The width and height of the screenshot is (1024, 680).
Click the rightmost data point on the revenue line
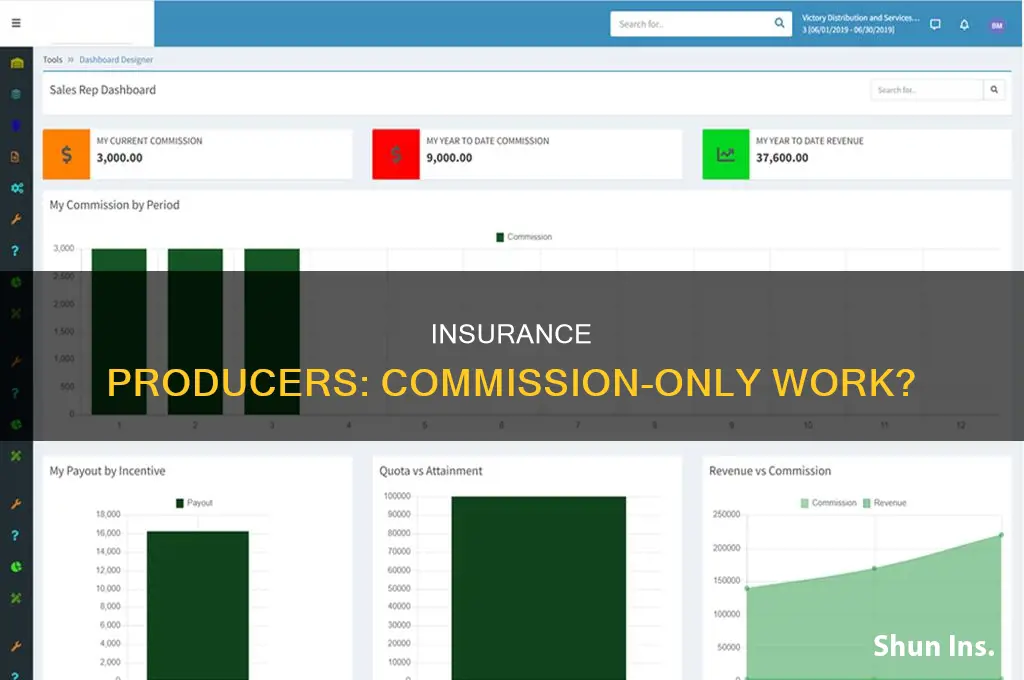[x=1000, y=536]
